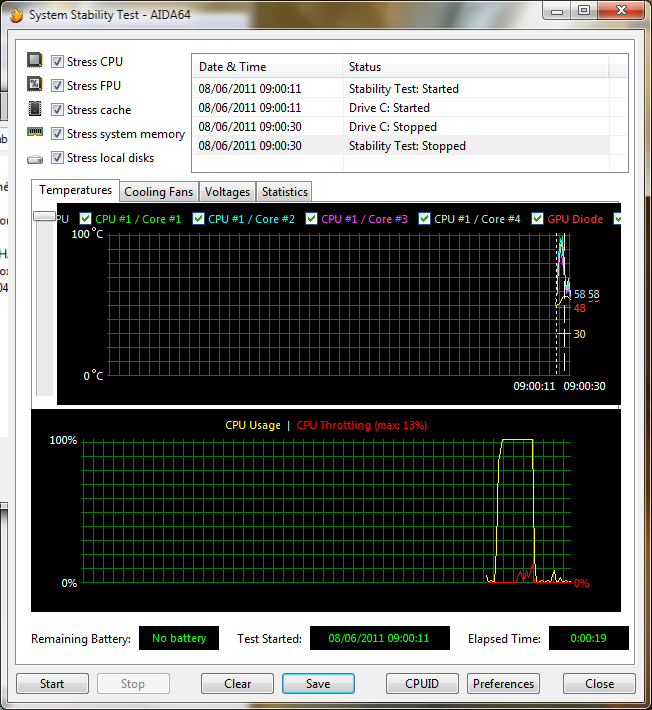Screen dimensions: 652x710
Task: Toggle the Stress local disks checkbox
Action: [57, 158]
